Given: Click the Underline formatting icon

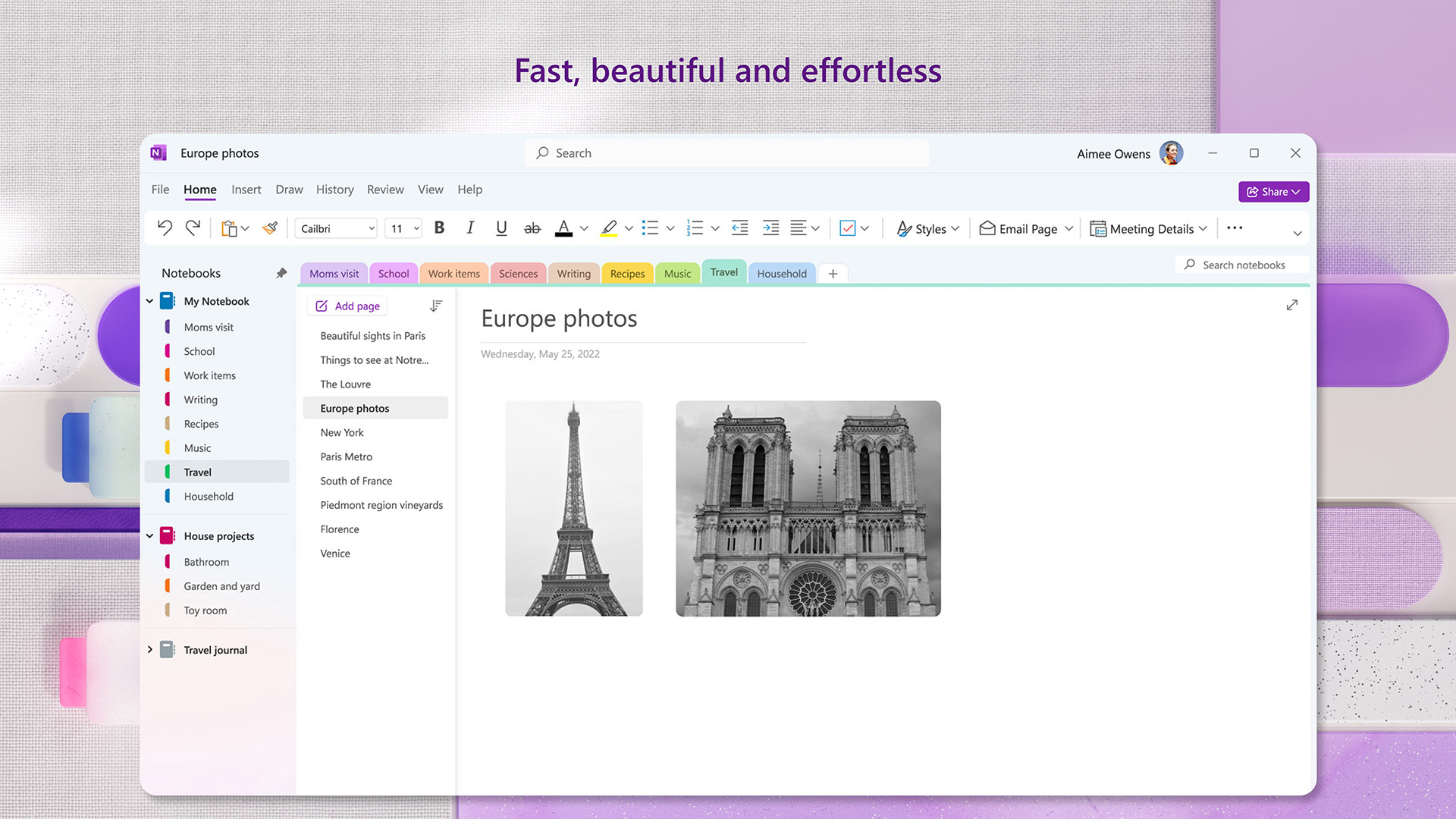Looking at the screenshot, I should tap(500, 228).
